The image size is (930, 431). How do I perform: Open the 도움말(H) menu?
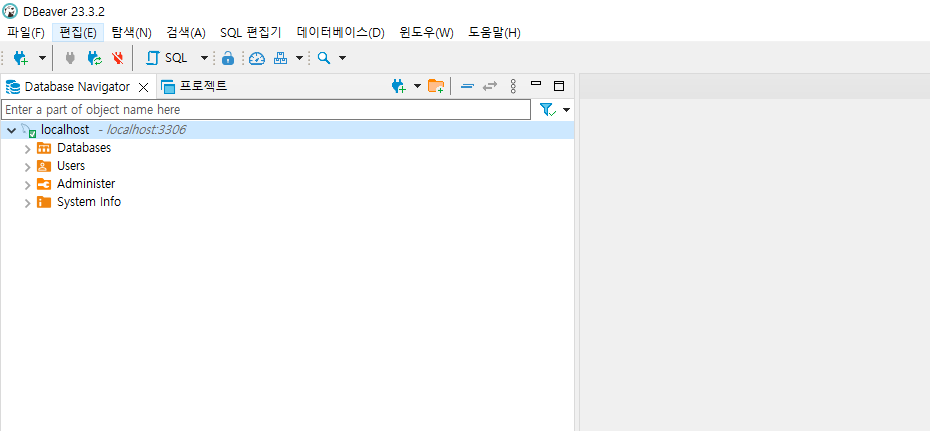495,33
